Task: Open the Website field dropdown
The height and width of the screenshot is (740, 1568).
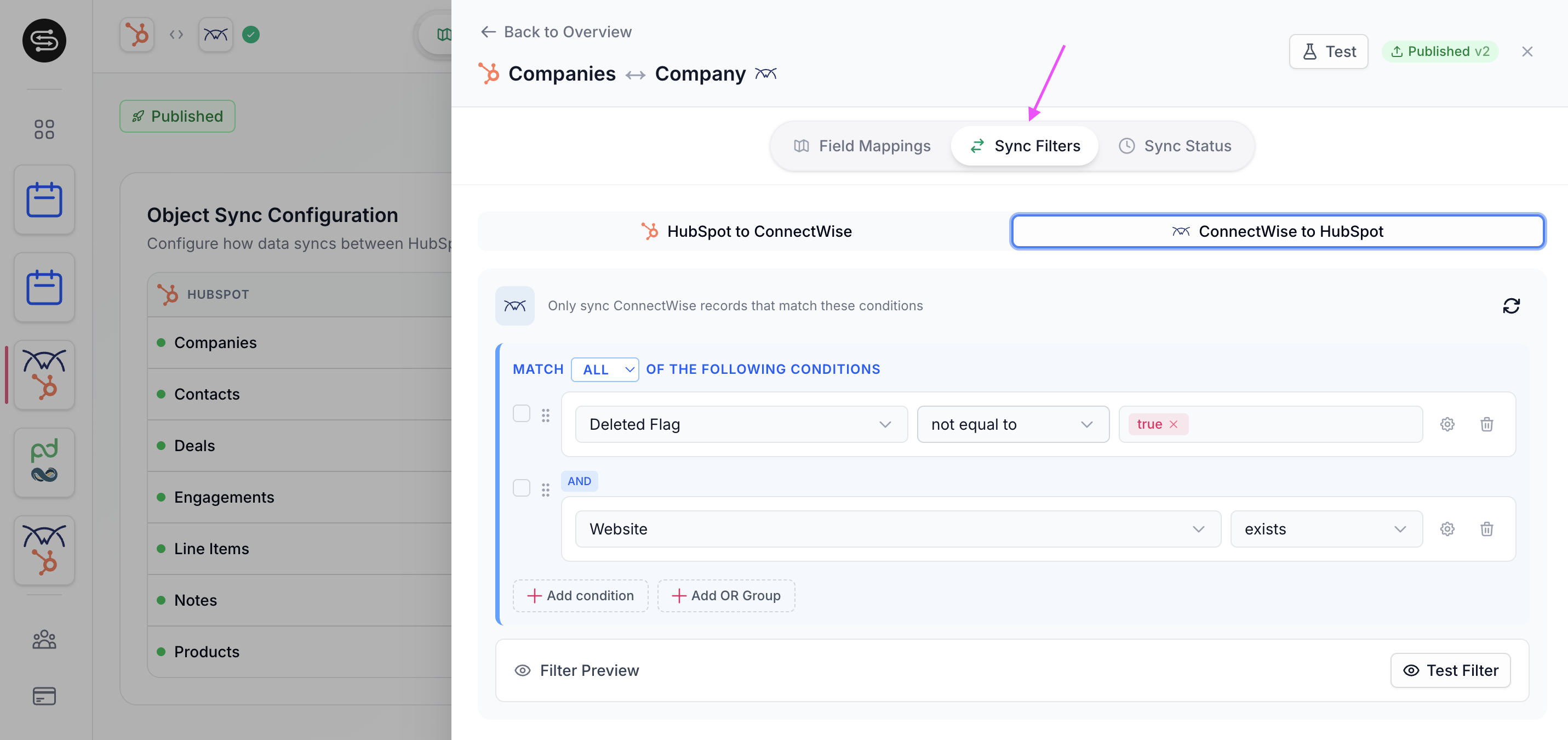Action: click(x=898, y=528)
